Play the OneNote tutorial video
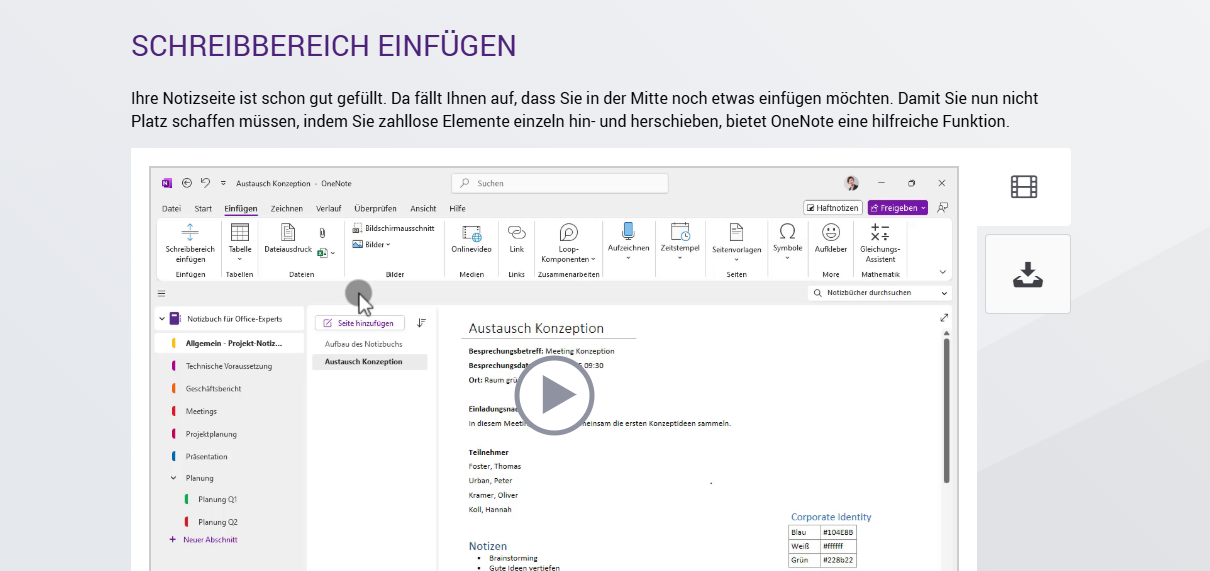The height and width of the screenshot is (571, 1210). tap(555, 395)
